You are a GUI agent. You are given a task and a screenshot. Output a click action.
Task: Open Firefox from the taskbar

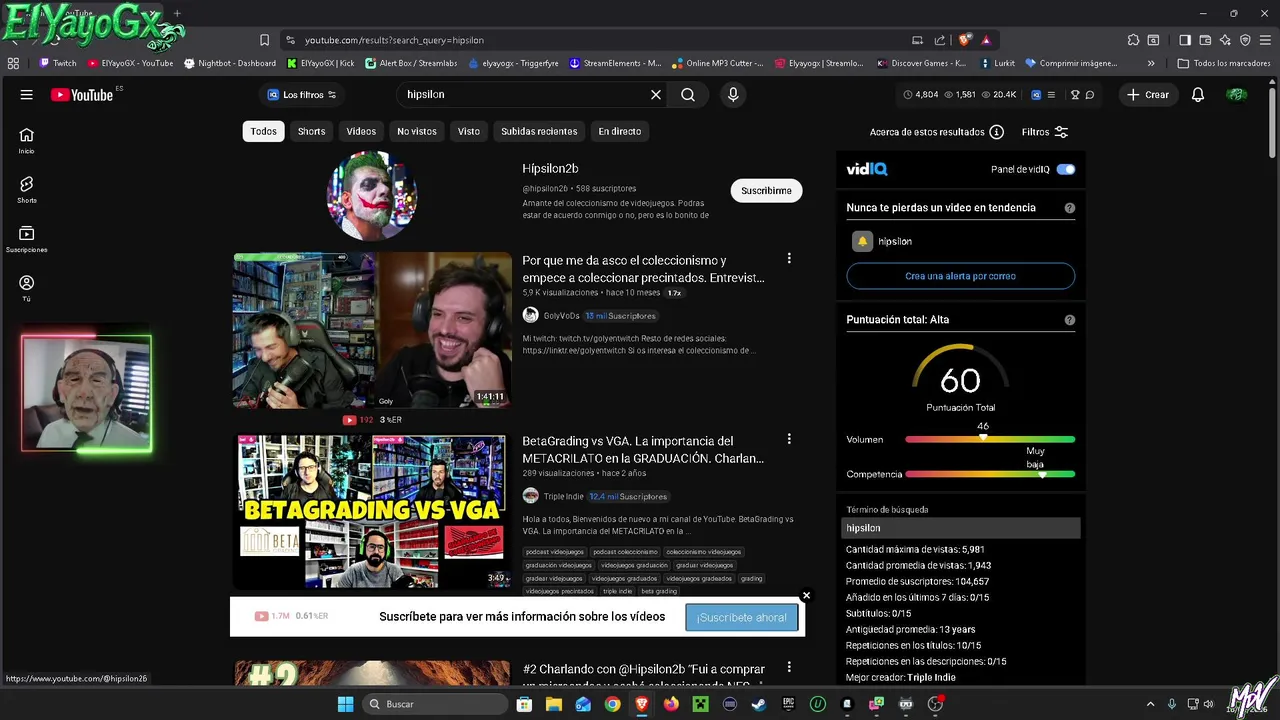pyautogui.click(x=671, y=704)
